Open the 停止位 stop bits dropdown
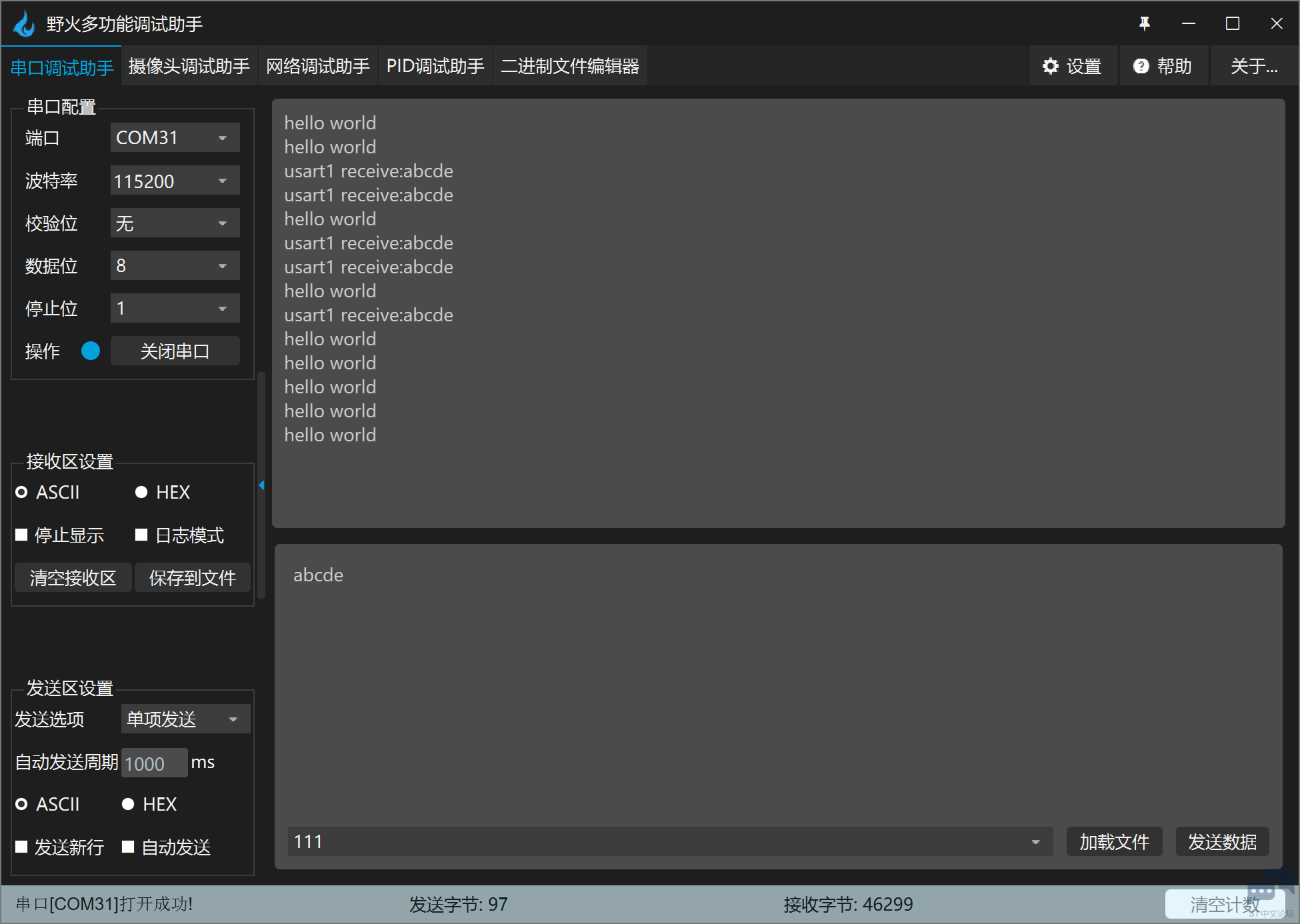 pyautogui.click(x=175, y=309)
